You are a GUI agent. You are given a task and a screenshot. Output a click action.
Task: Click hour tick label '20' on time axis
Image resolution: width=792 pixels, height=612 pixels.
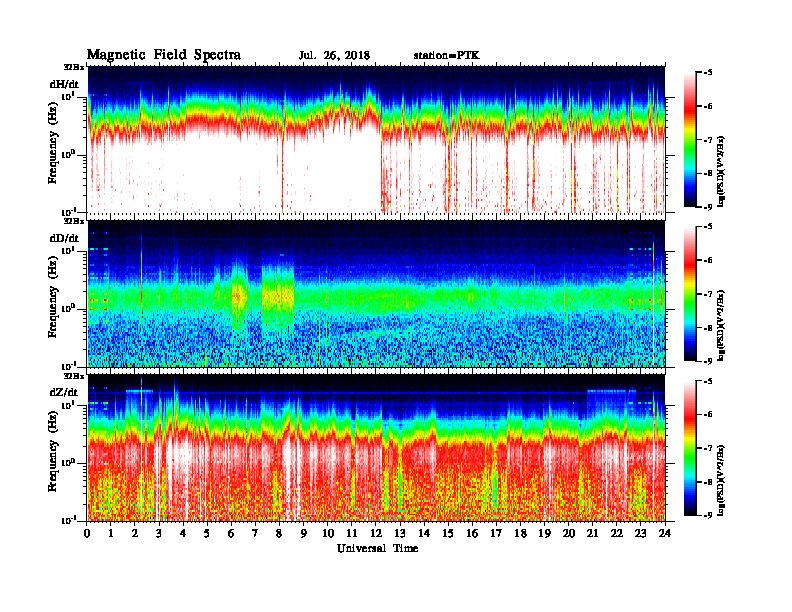(x=568, y=533)
